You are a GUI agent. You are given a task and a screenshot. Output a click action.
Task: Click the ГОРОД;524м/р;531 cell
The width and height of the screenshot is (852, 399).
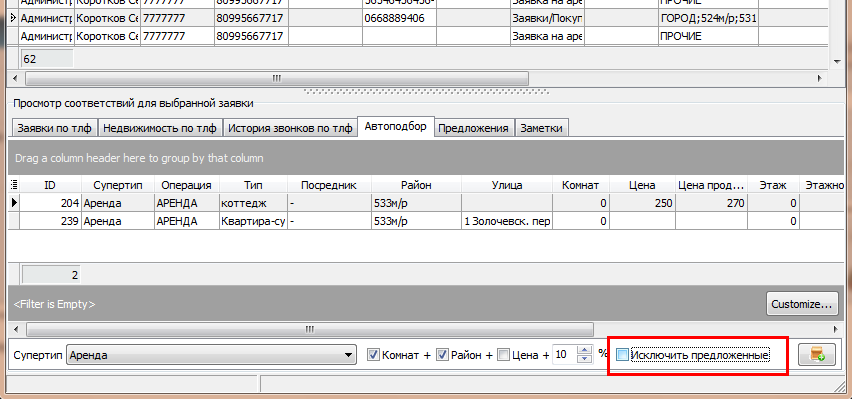click(708, 18)
